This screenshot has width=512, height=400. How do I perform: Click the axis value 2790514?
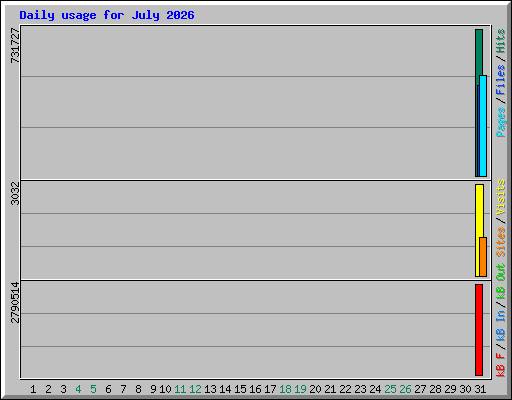[x=15, y=303]
